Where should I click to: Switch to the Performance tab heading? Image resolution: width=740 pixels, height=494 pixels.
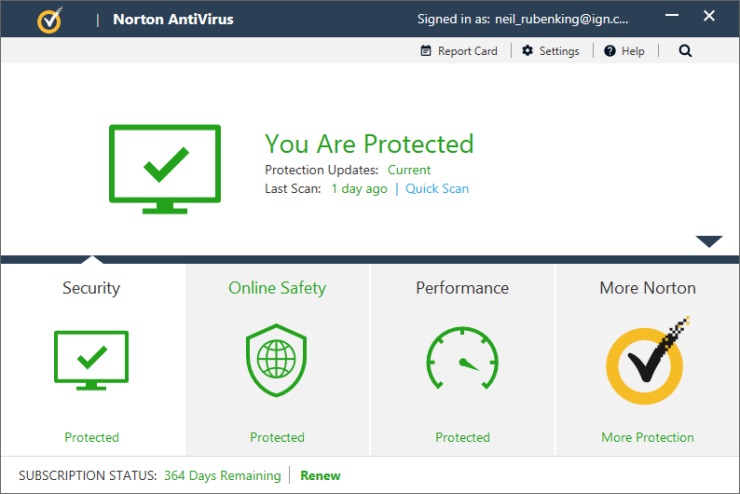click(x=462, y=288)
